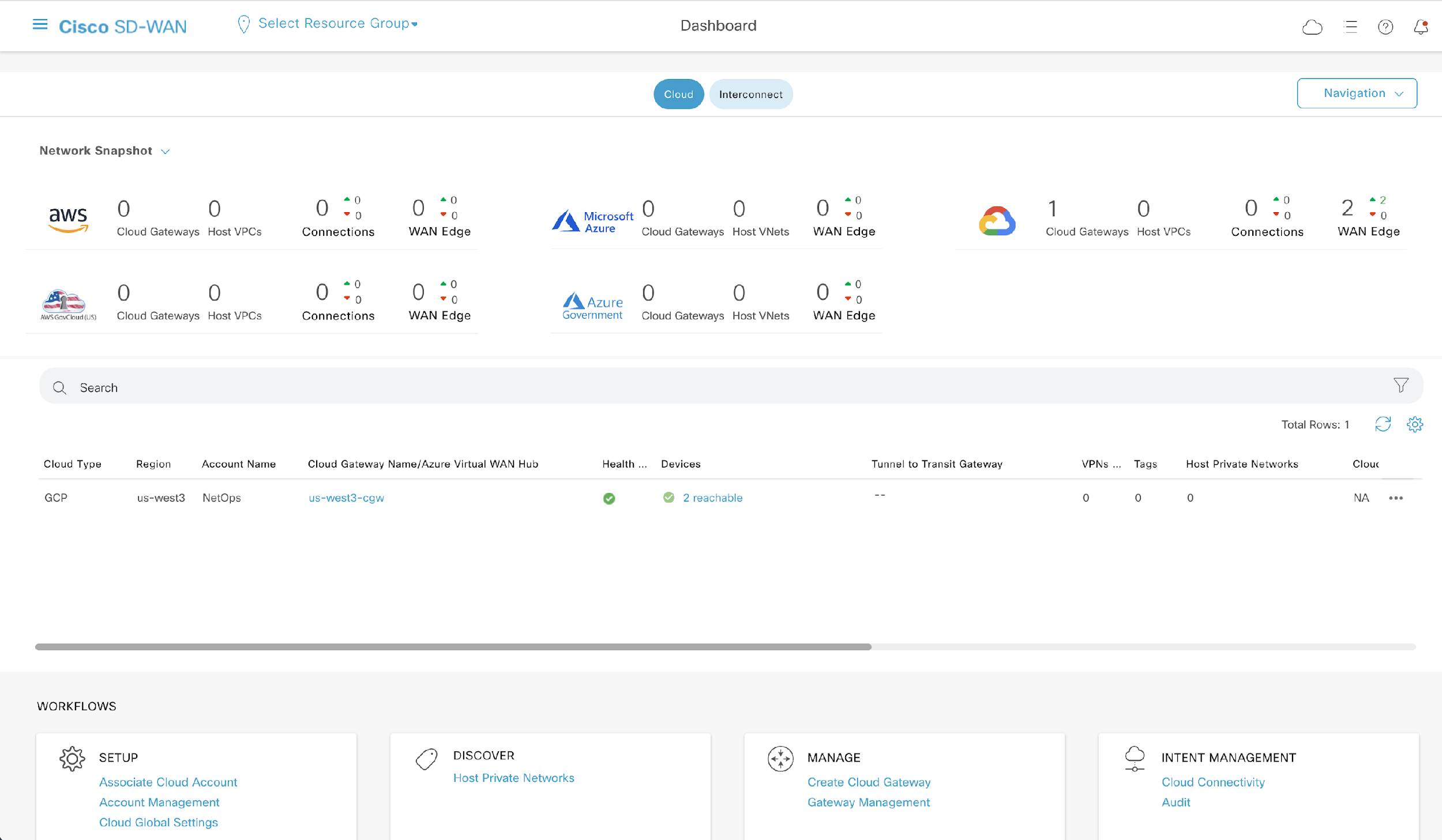Viewport: 1442px width, 840px height.
Task: Collapse the Network Snapshot section
Action: pyautogui.click(x=166, y=152)
